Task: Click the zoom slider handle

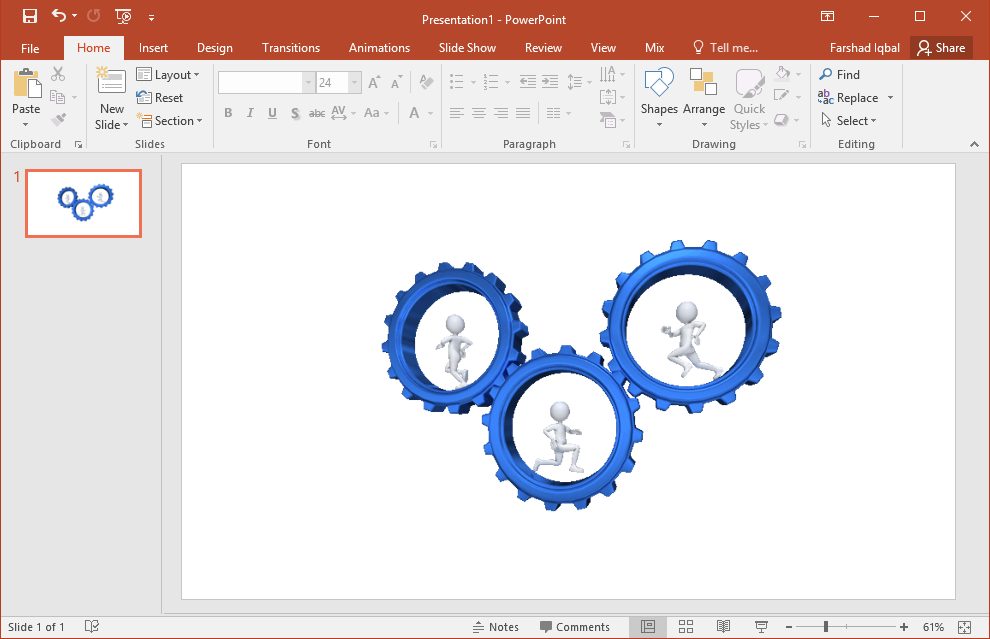Action: point(826,627)
